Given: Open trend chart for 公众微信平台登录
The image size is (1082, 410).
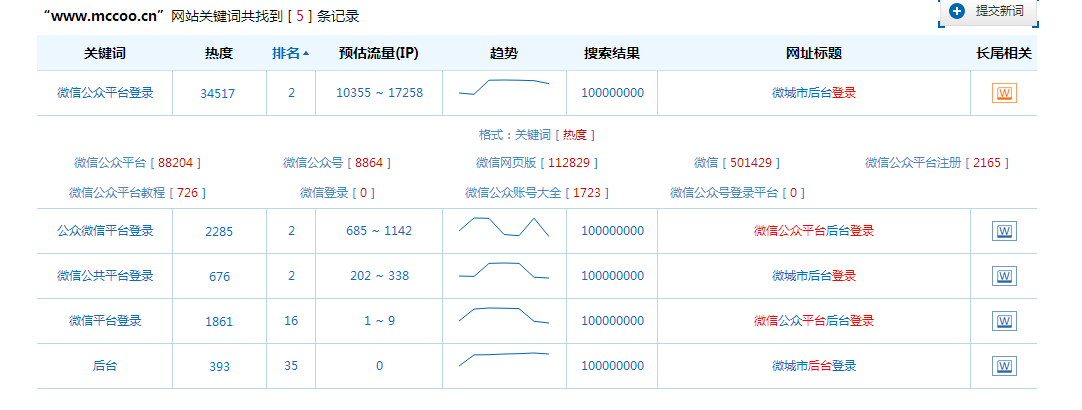Looking at the screenshot, I should pos(504,227).
